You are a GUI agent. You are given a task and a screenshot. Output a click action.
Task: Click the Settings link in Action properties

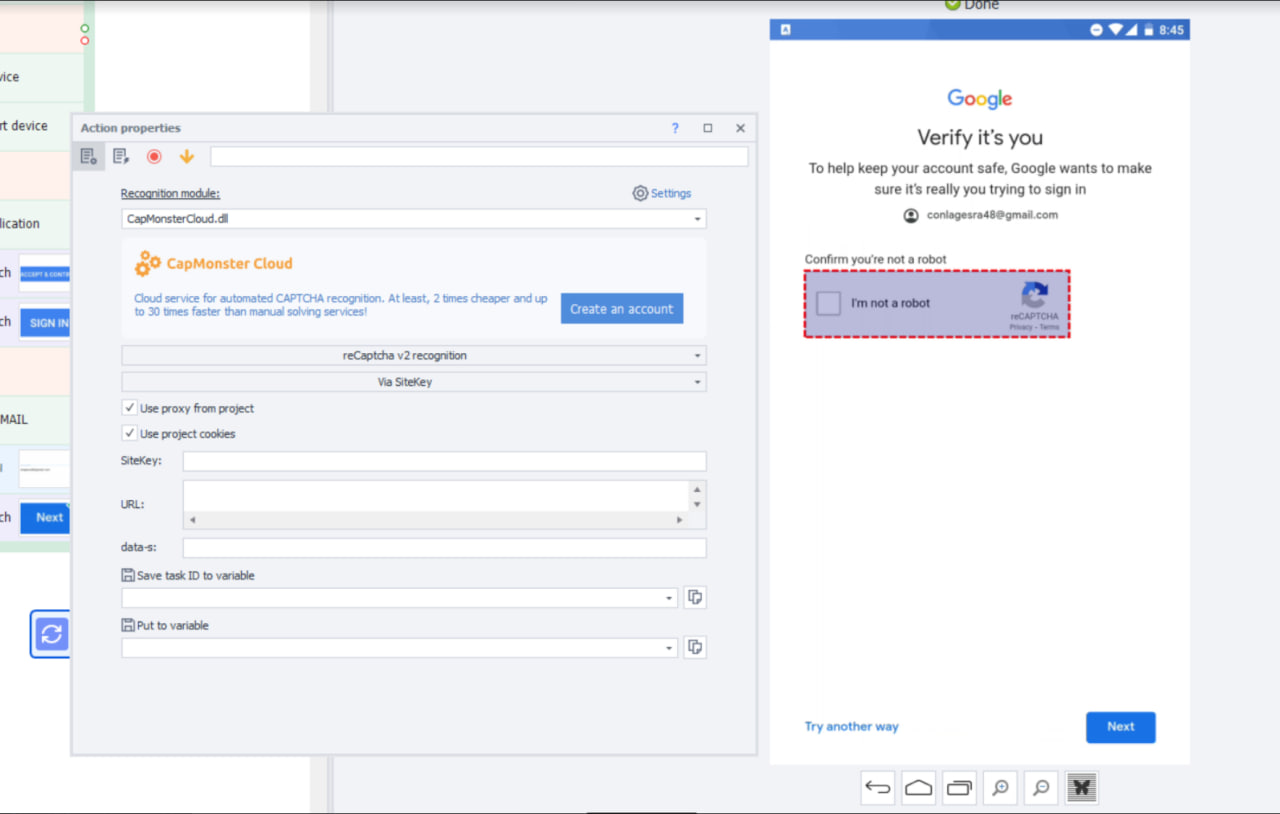pos(671,193)
